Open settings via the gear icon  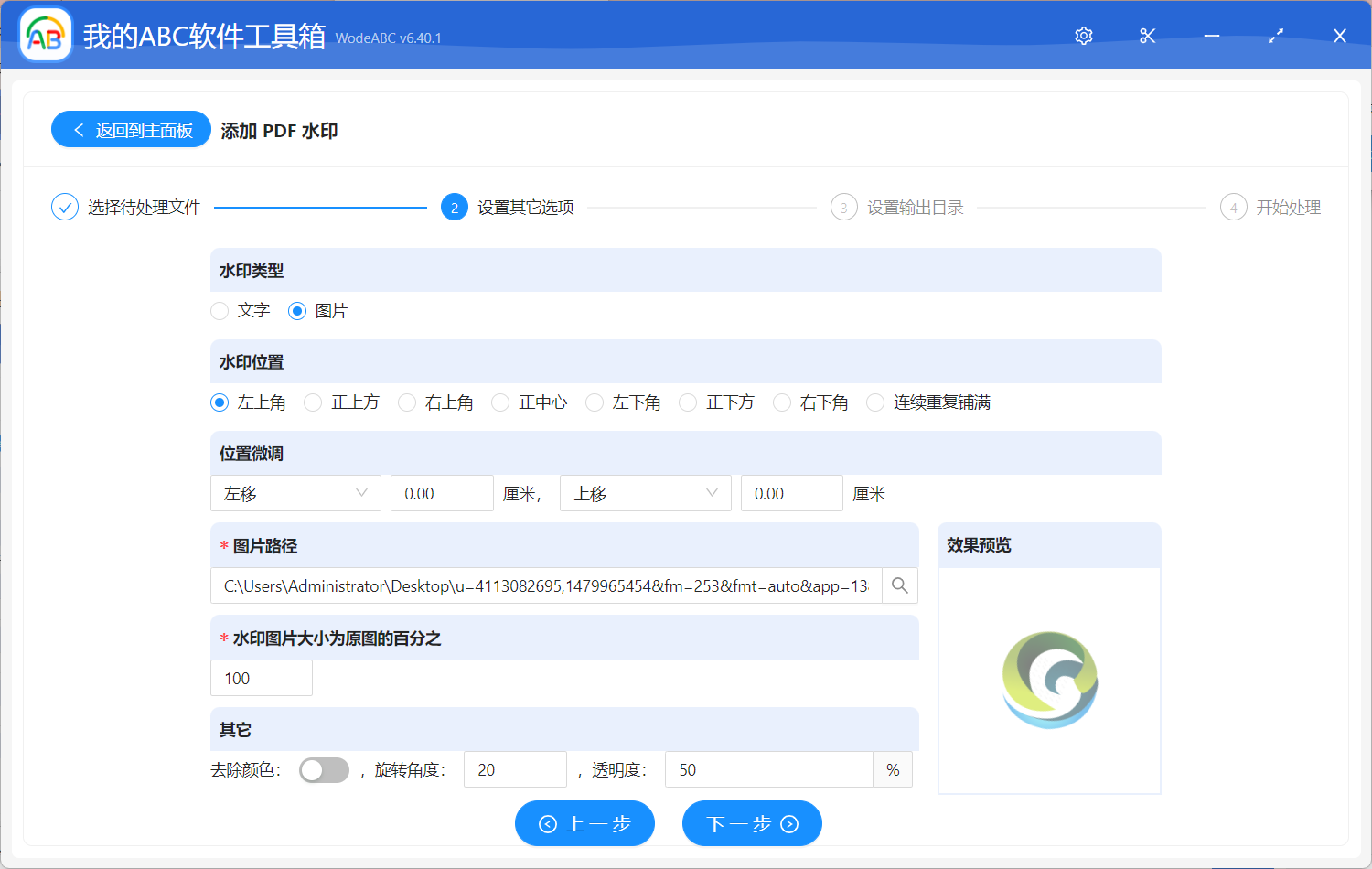1083,36
